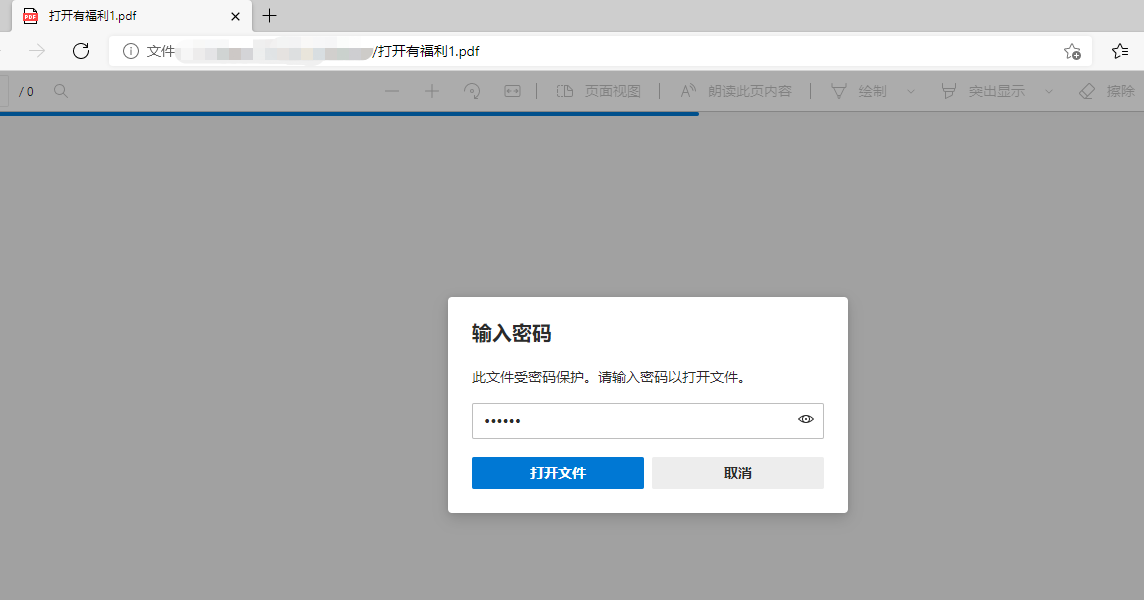The image size is (1144, 600).
Task: Reload the page with the refresh icon
Action: click(x=81, y=51)
